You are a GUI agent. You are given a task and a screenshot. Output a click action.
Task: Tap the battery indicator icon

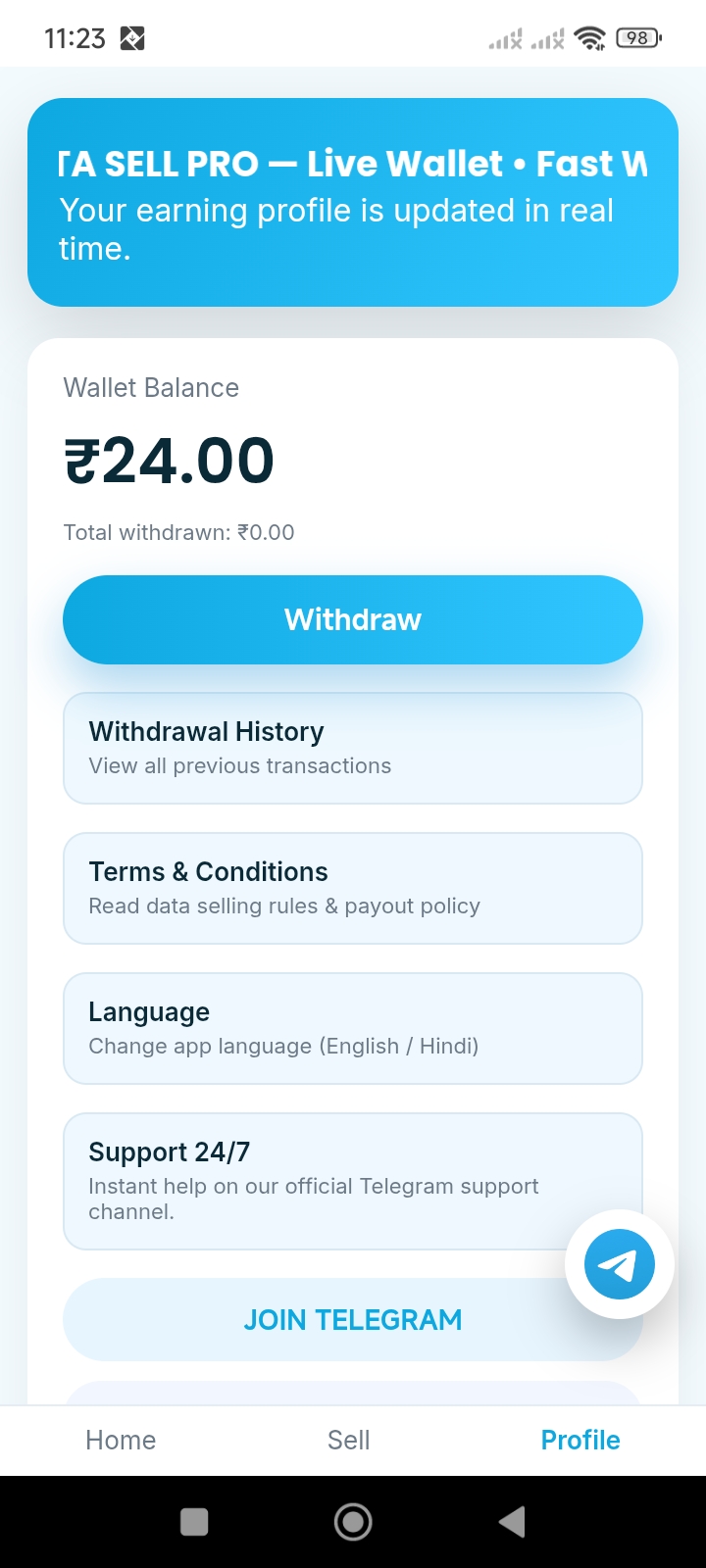tap(638, 38)
